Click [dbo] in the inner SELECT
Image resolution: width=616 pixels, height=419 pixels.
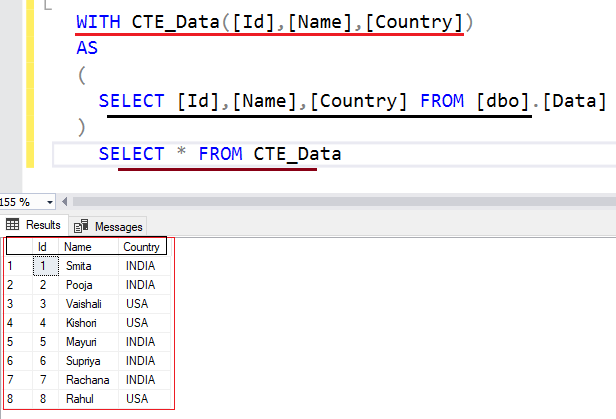pos(503,101)
